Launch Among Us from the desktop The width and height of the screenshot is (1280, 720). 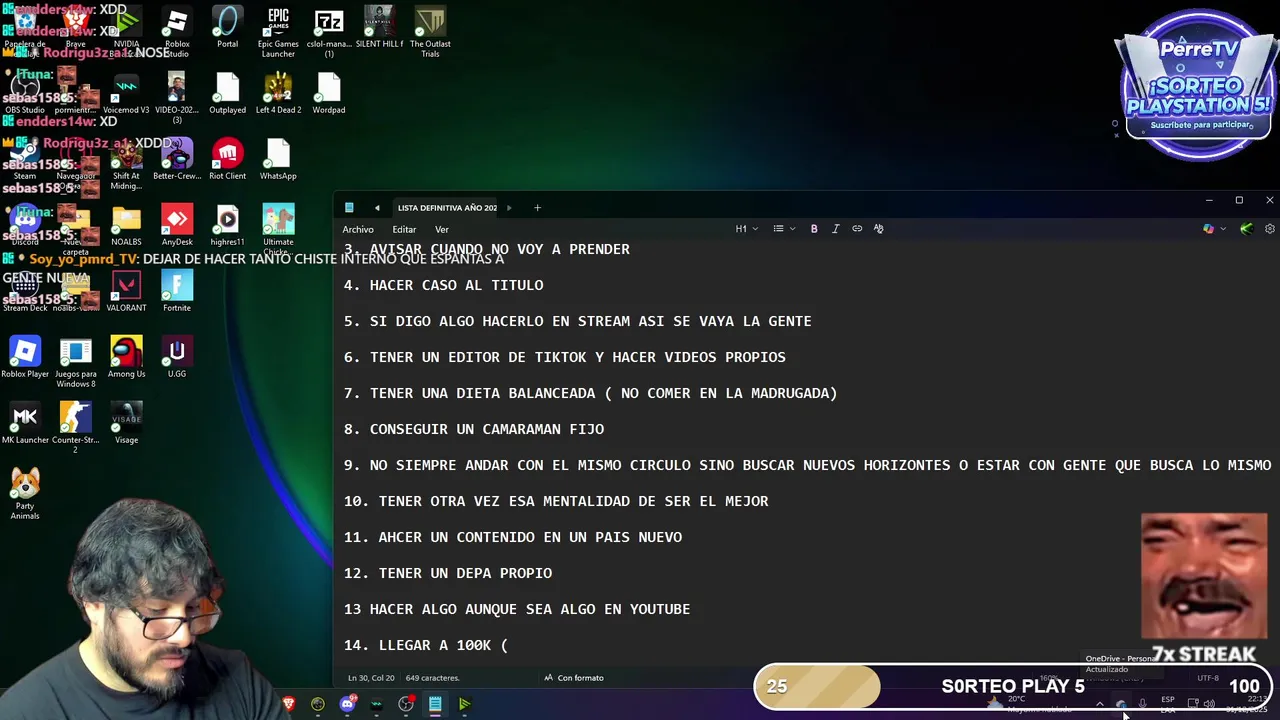click(126, 358)
